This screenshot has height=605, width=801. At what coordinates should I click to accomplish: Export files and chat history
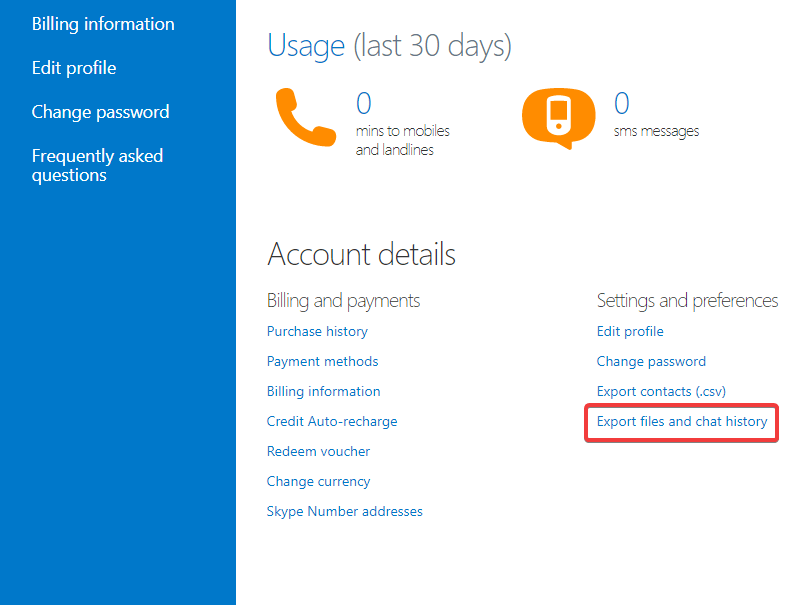(681, 421)
